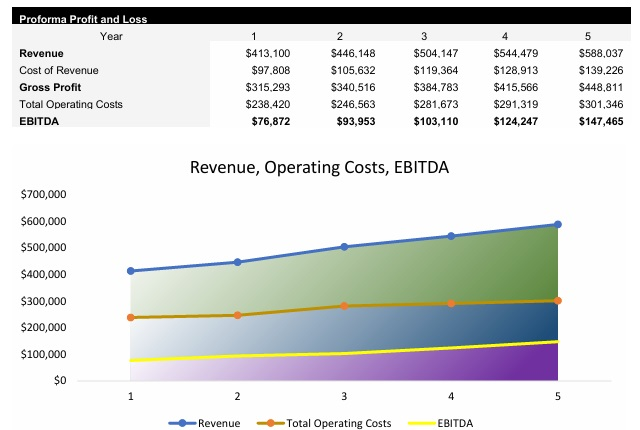This screenshot has width=640, height=430.
Task: Click the yellow EBITDA legend entry
Action: [x=452, y=423]
